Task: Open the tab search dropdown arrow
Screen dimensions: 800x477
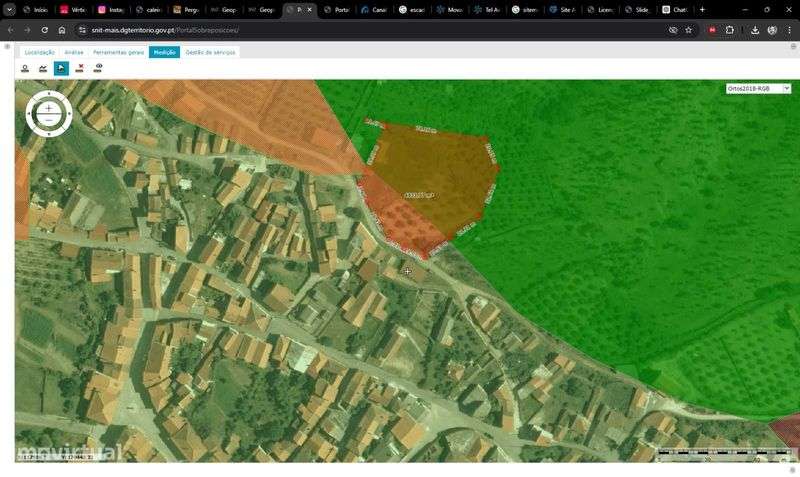Action: click(9, 10)
